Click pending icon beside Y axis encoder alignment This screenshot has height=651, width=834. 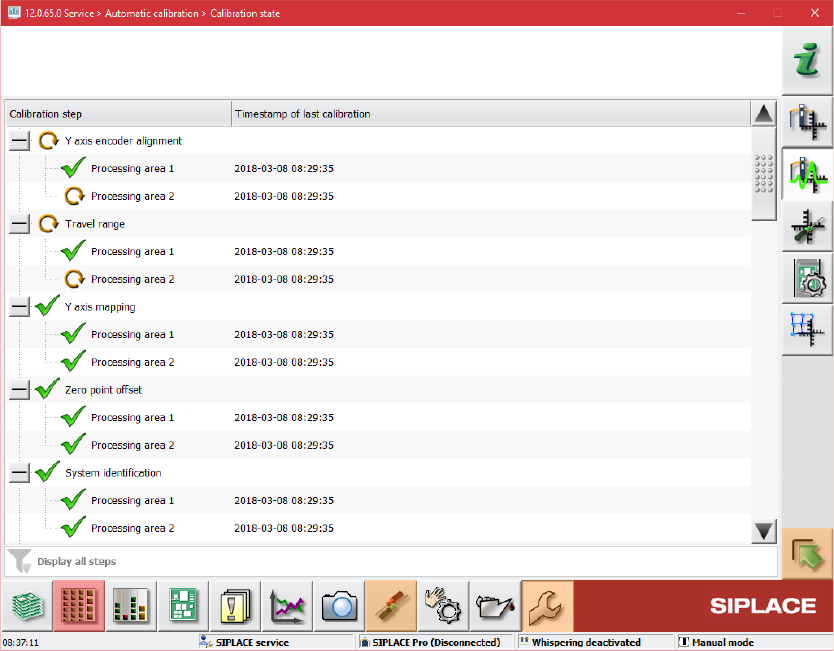[x=48, y=140]
